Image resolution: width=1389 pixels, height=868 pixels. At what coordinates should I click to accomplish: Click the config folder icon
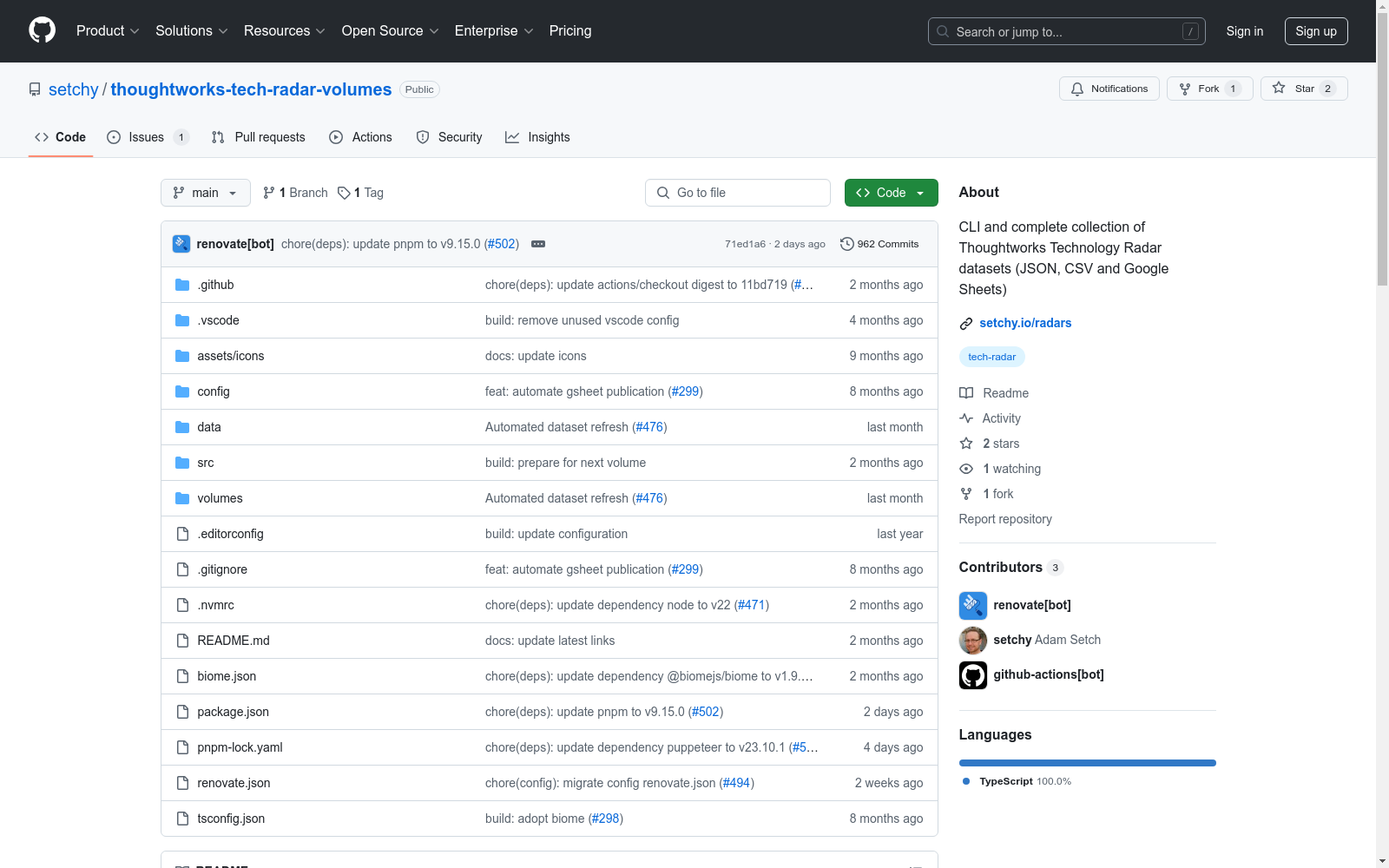coord(182,391)
